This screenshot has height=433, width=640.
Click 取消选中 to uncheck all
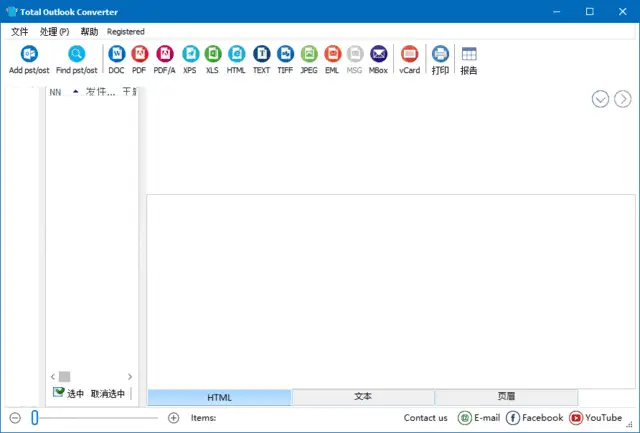pos(108,393)
